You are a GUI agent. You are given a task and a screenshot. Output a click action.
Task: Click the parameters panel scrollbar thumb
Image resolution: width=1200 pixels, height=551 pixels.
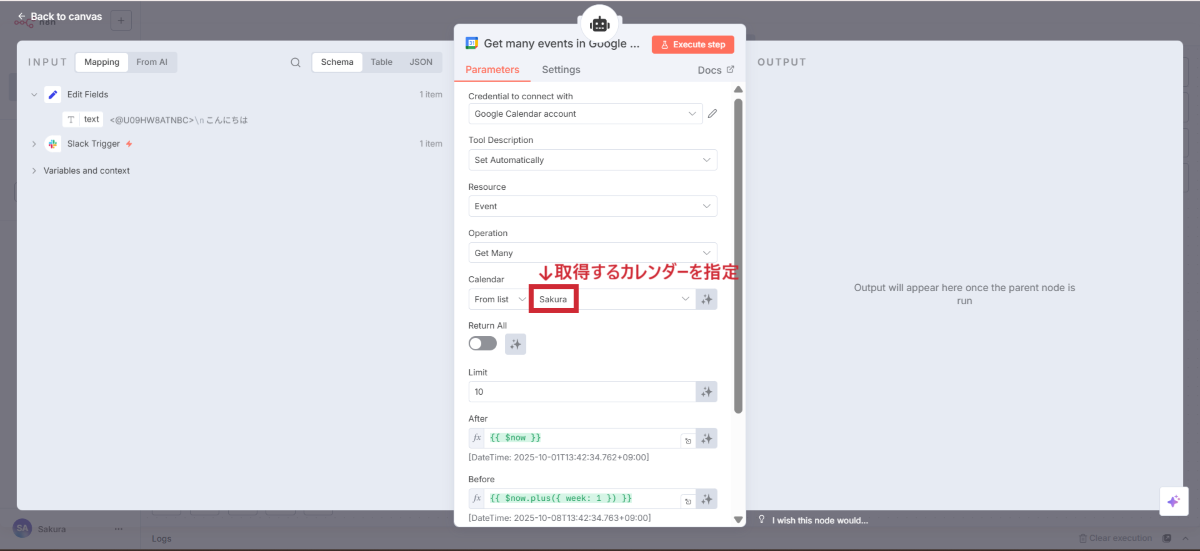(x=739, y=255)
